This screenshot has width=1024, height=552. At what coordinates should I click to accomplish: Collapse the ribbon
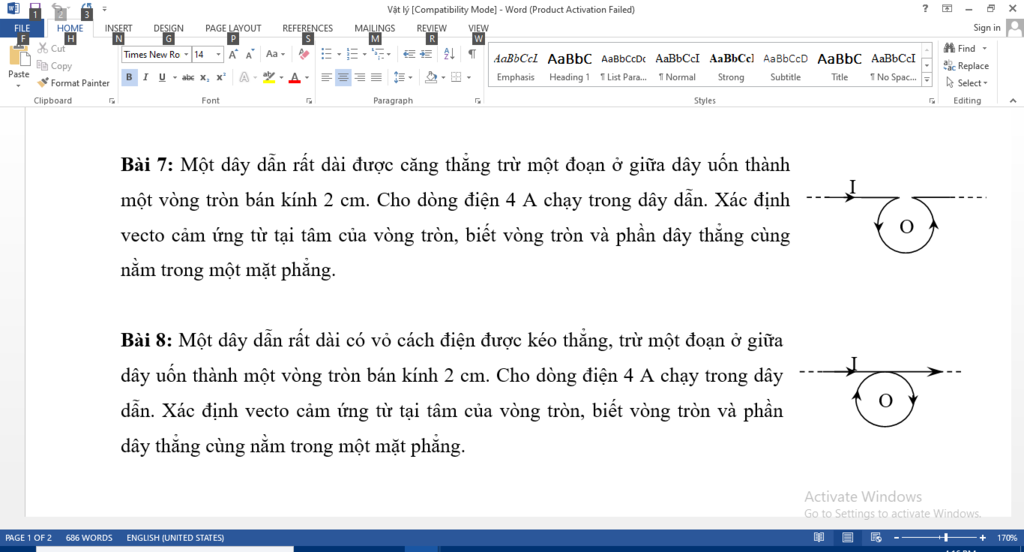(x=1013, y=101)
